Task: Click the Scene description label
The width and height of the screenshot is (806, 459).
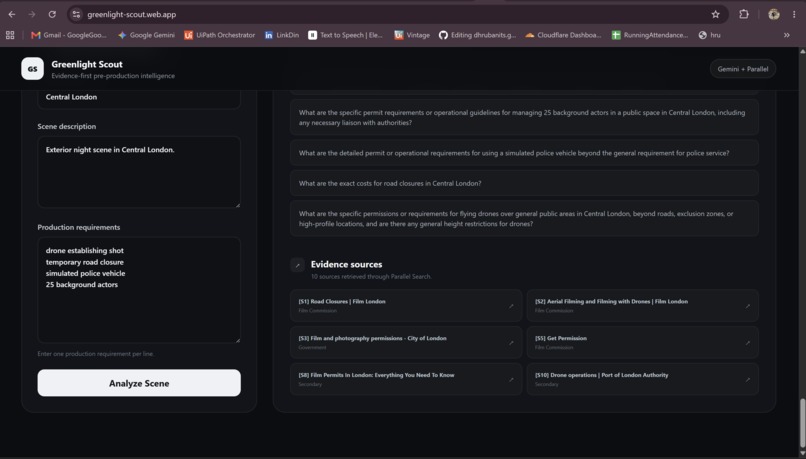Action: [67, 126]
